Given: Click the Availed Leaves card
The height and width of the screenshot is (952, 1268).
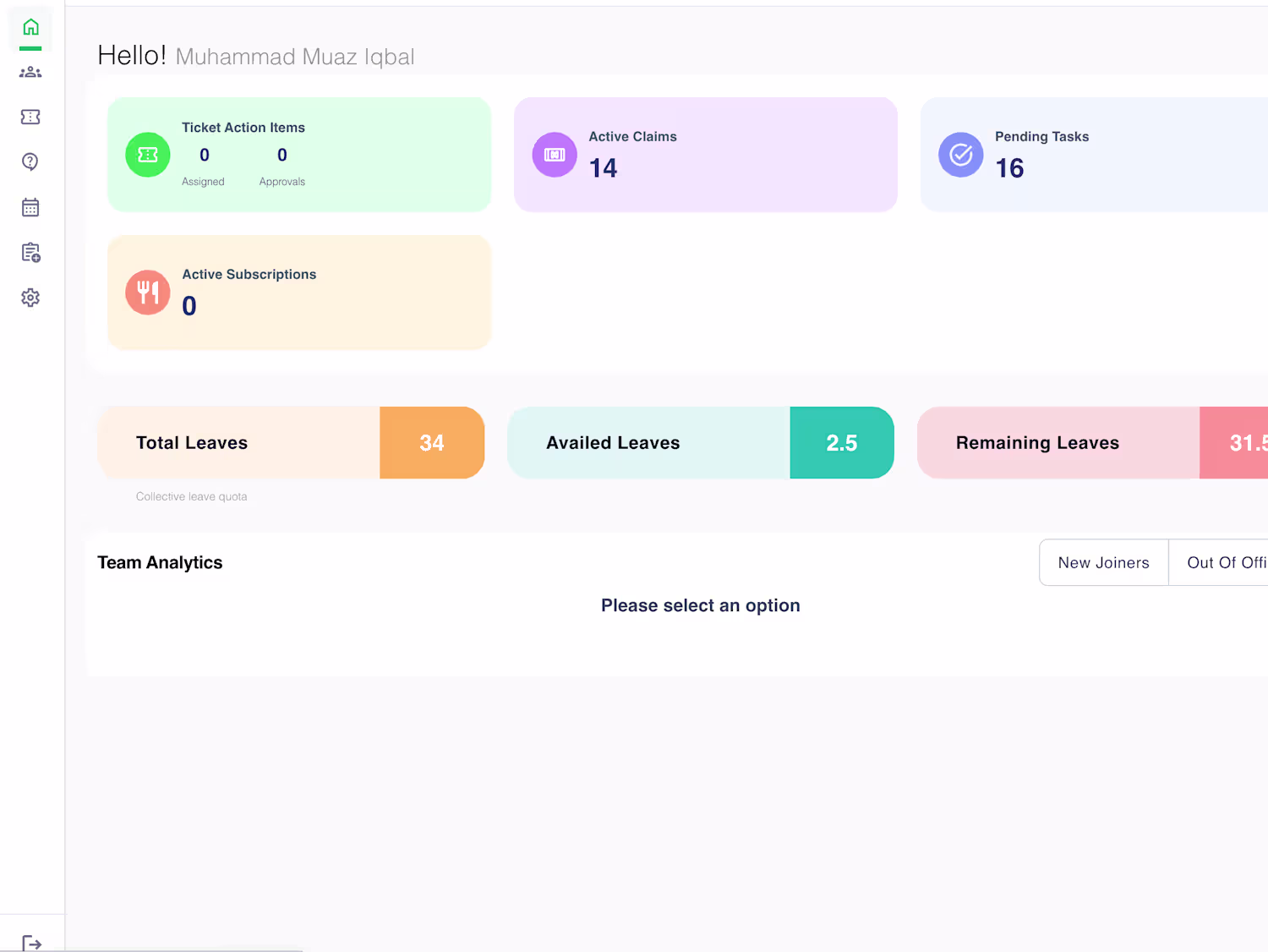Looking at the screenshot, I should 700,443.
